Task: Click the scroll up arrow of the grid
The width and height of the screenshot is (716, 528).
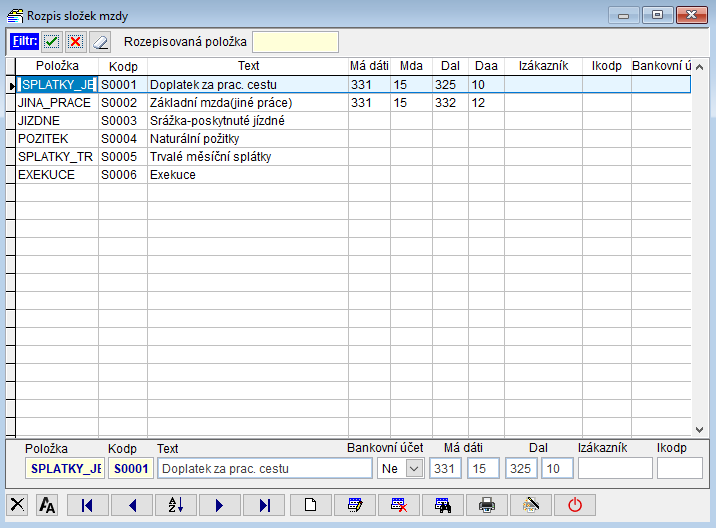Action: point(699,67)
